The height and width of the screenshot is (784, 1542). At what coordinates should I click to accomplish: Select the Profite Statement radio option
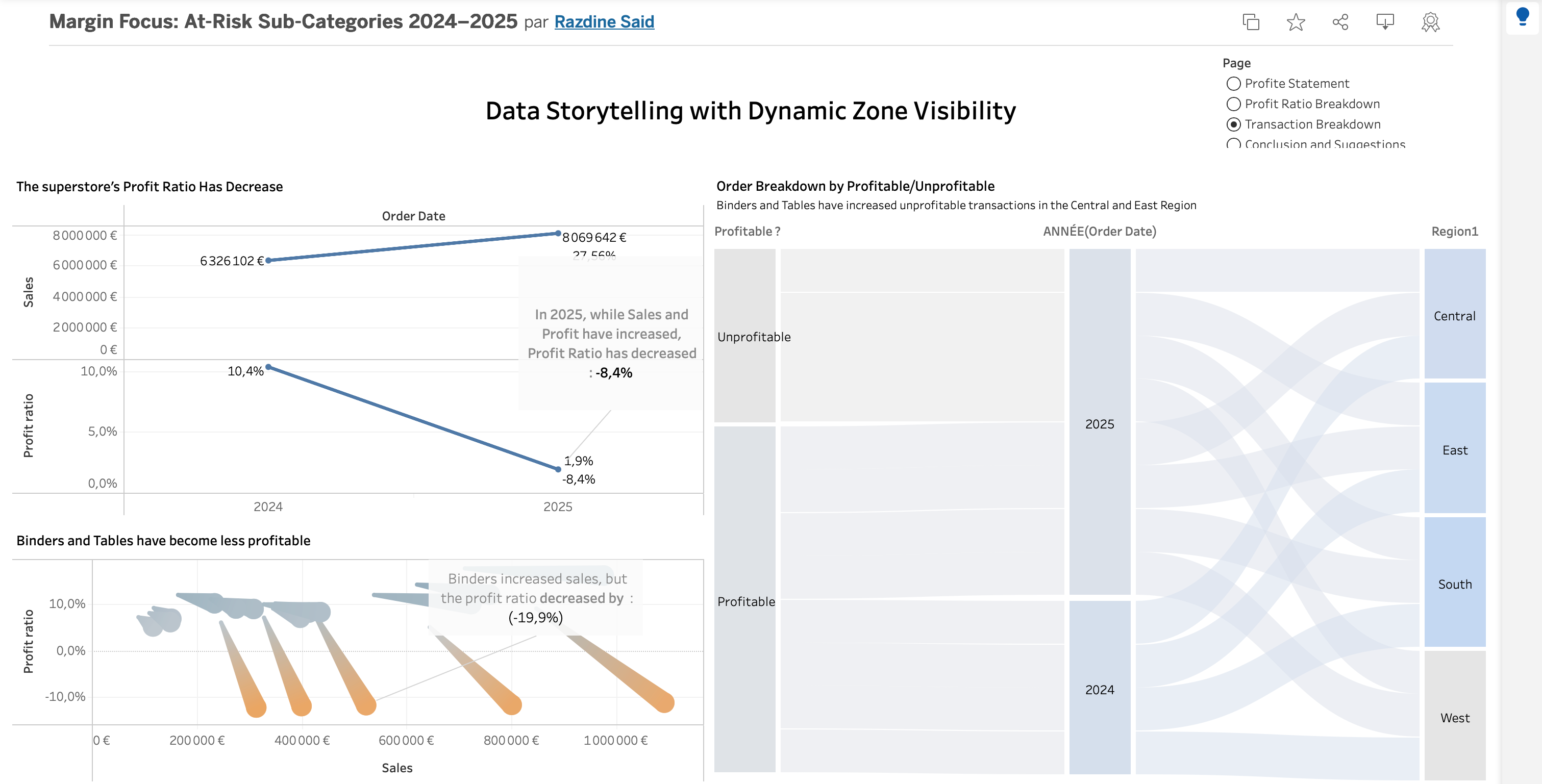pyautogui.click(x=1234, y=84)
